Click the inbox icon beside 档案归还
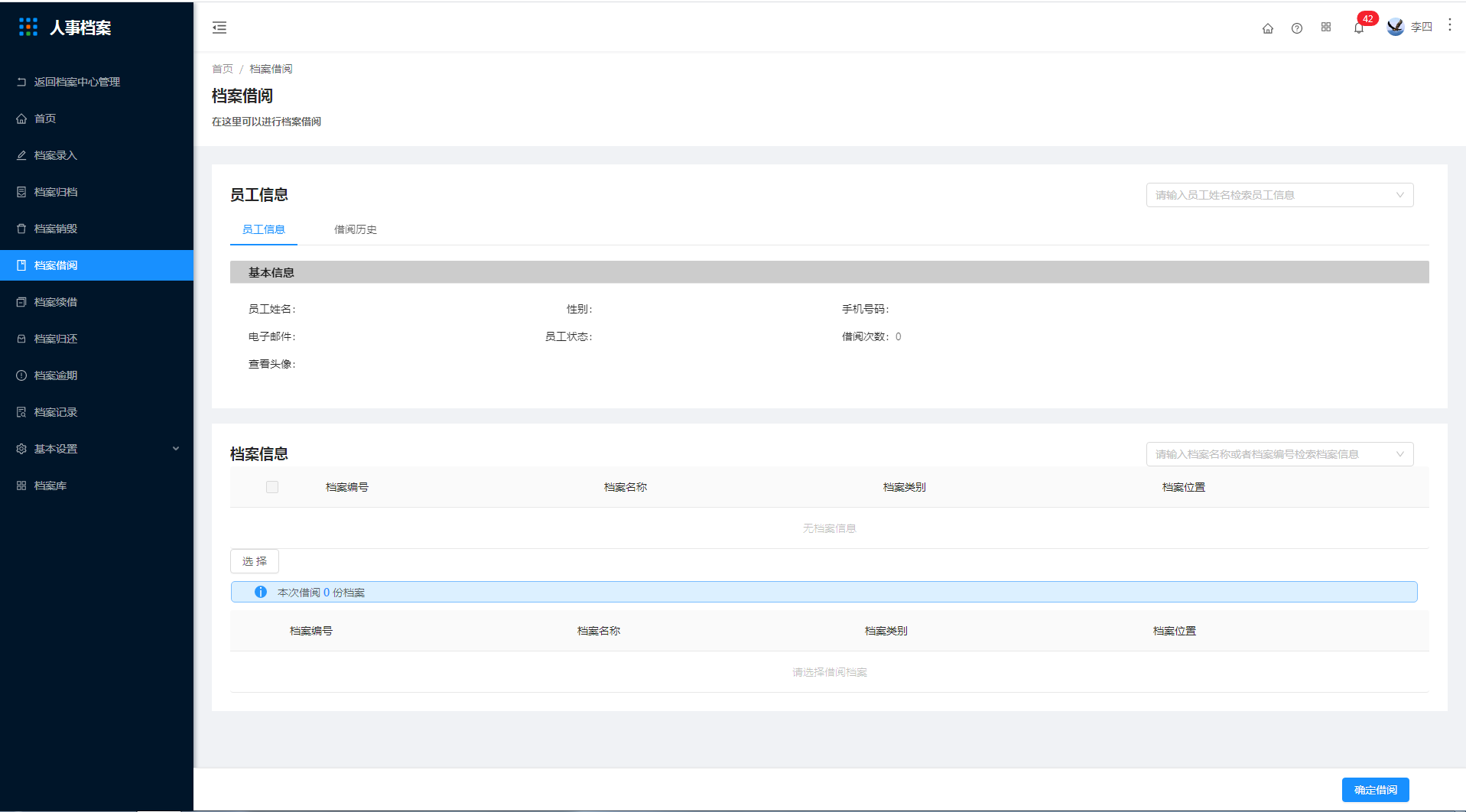This screenshot has height=812, width=1466. coord(21,339)
